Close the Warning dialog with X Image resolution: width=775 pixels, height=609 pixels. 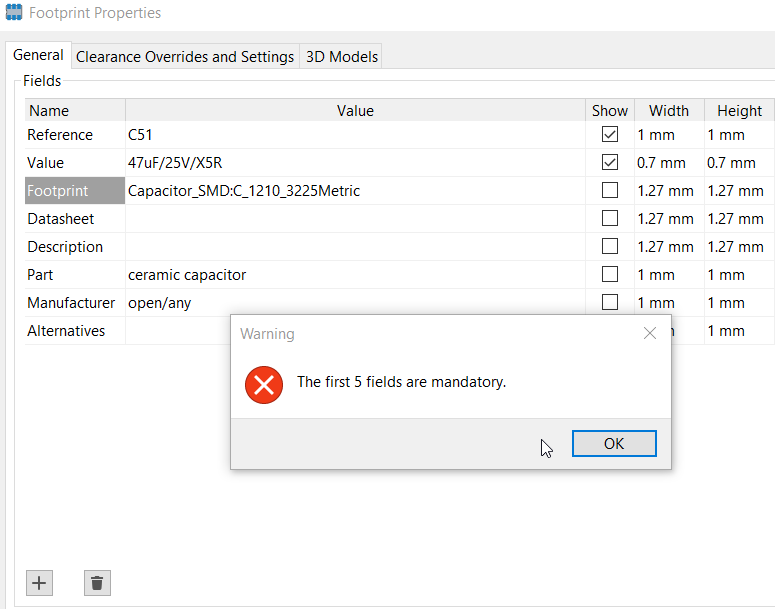tap(649, 333)
